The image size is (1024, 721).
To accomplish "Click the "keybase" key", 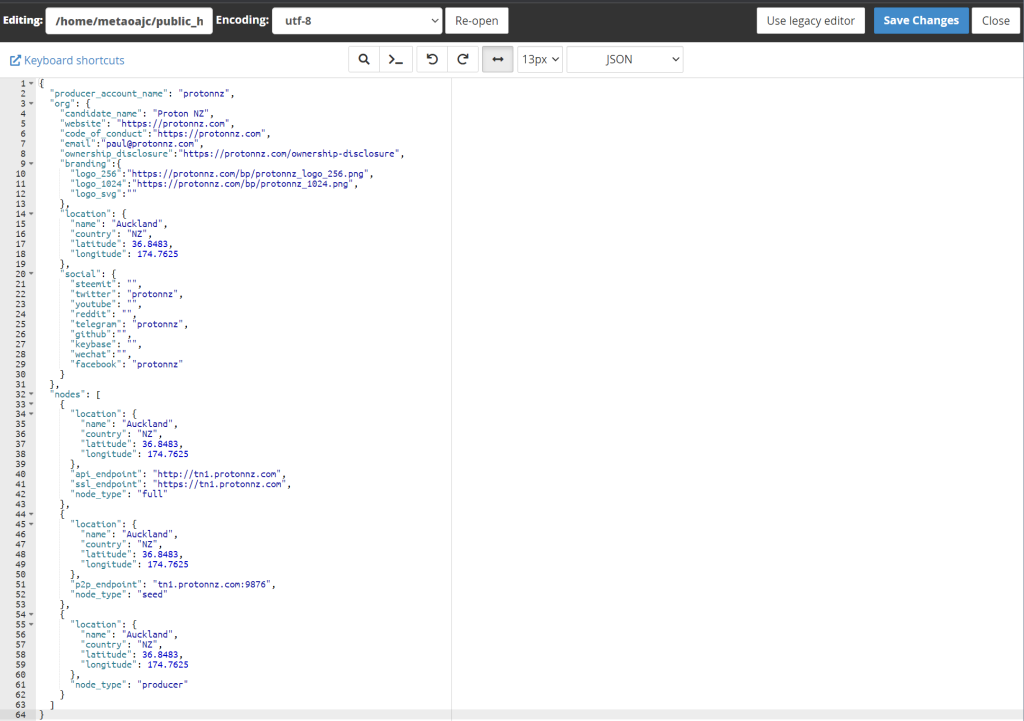I will pos(96,344).
